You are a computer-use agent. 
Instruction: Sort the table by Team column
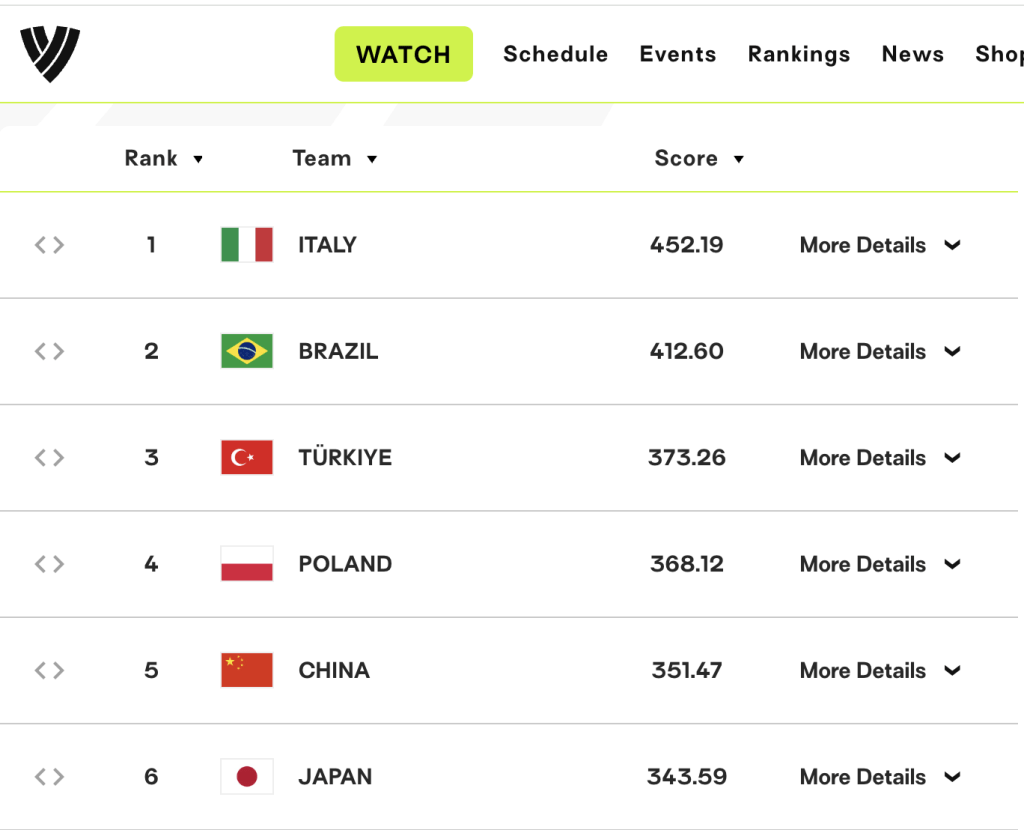(x=334, y=158)
